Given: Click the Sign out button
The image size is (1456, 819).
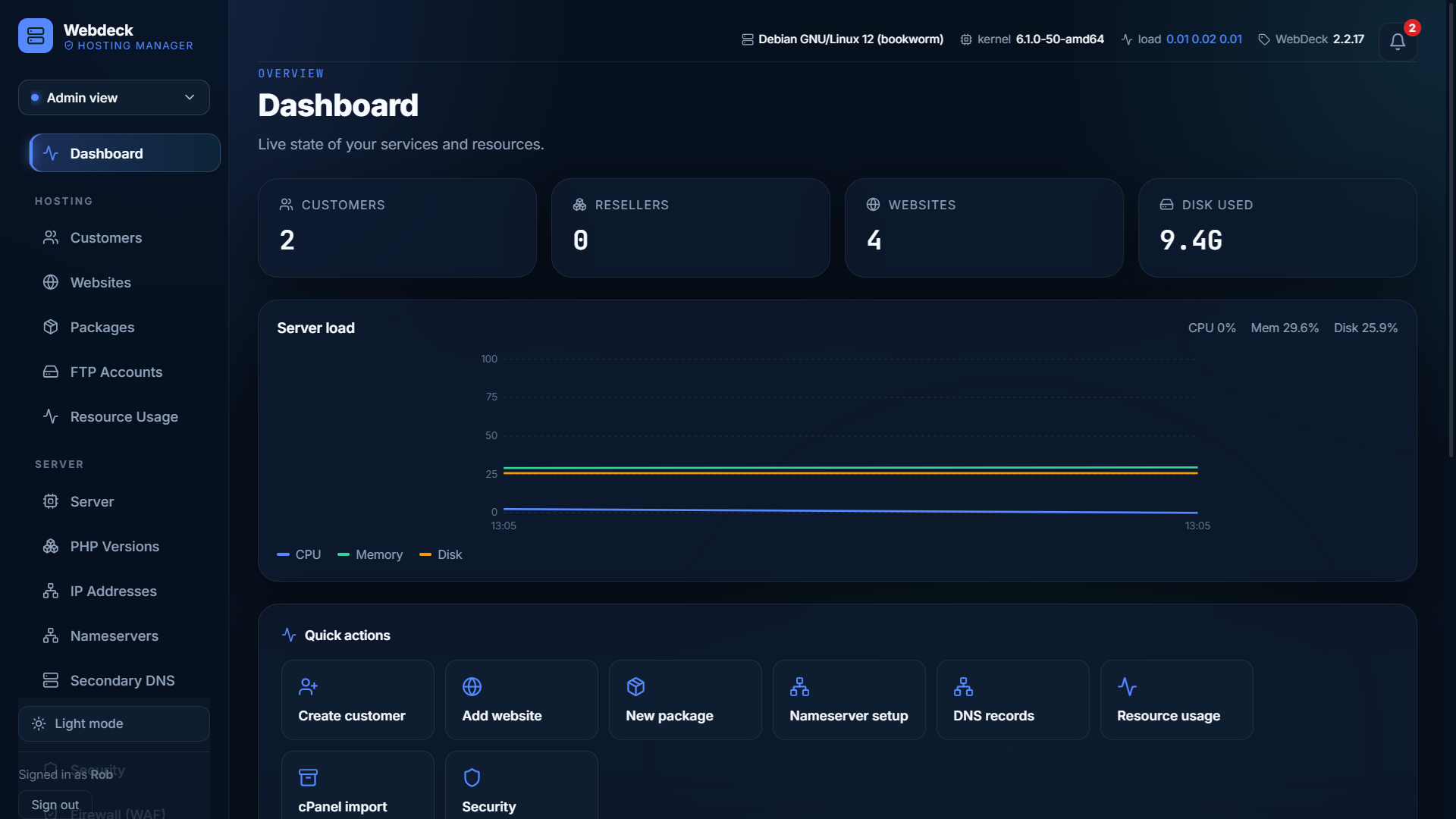Looking at the screenshot, I should click(55, 805).
